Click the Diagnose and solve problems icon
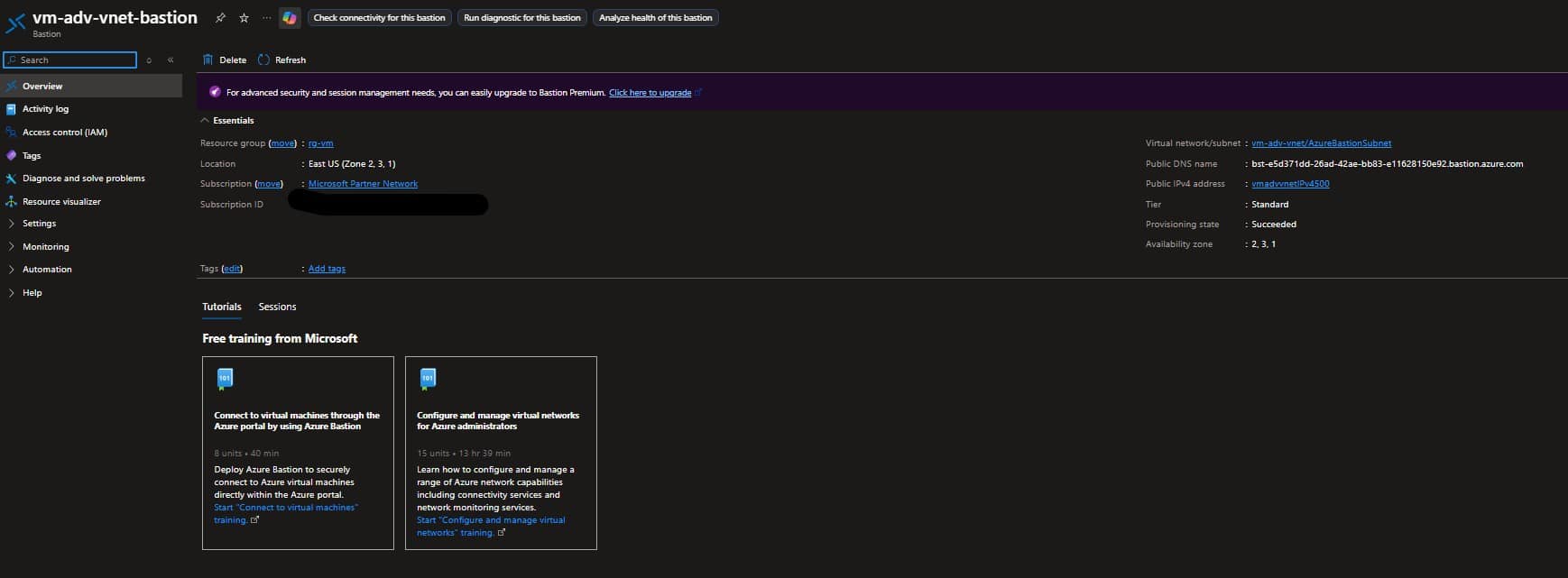1568x578 pixels. (11, 179)
